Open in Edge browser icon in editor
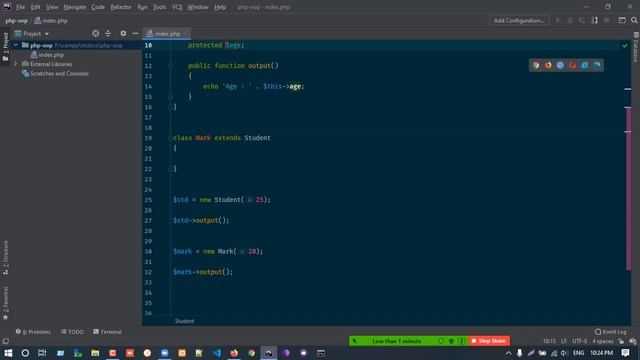The height and width of the screenshot is (360, 640). [x=597, y=65]
